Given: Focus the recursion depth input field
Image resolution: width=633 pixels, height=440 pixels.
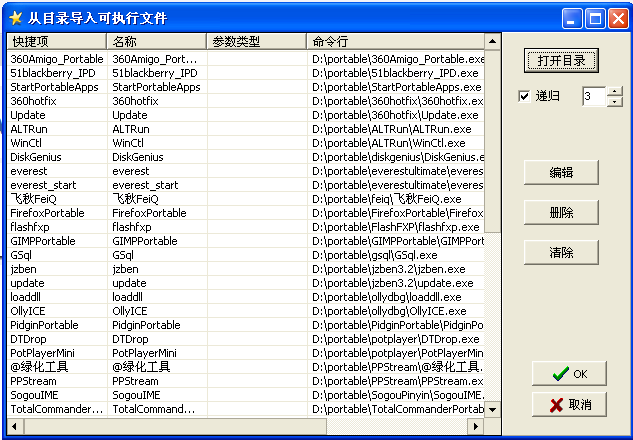Looking at the screenshot, I should pyautogui.click(x=594, y=96).
